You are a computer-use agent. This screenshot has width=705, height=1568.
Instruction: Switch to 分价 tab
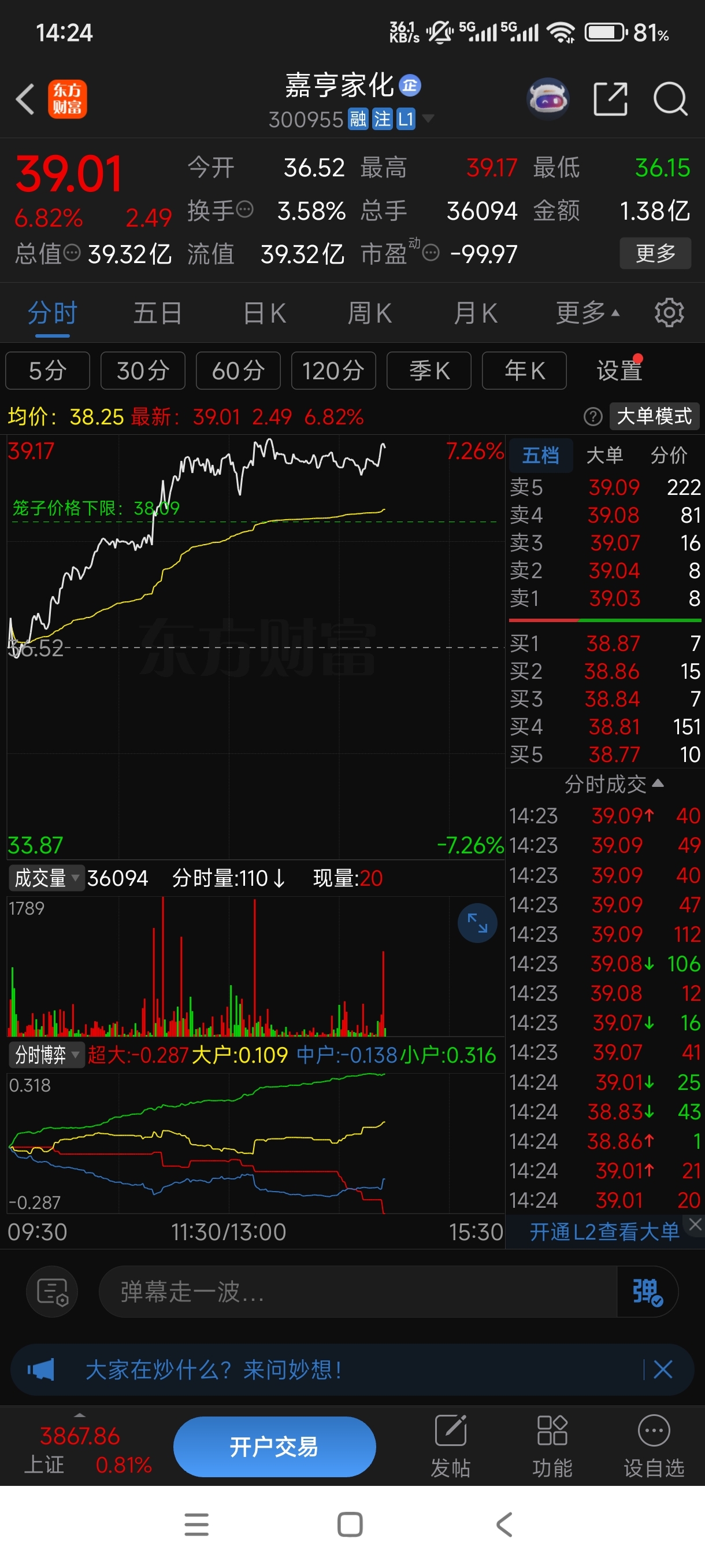click(x=669, y=455)
